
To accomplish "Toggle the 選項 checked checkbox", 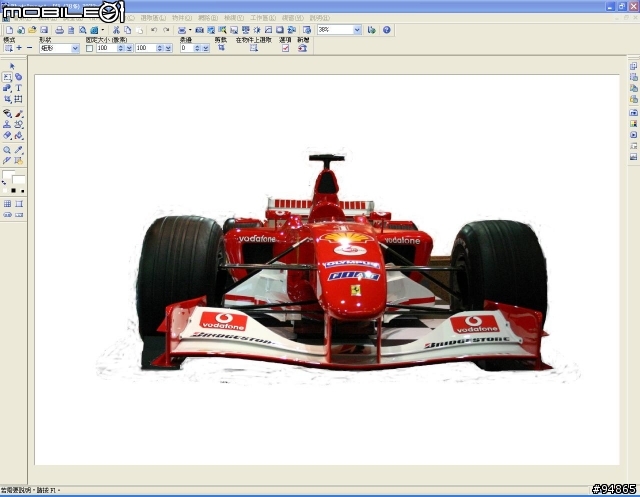I will coord(285,48).
